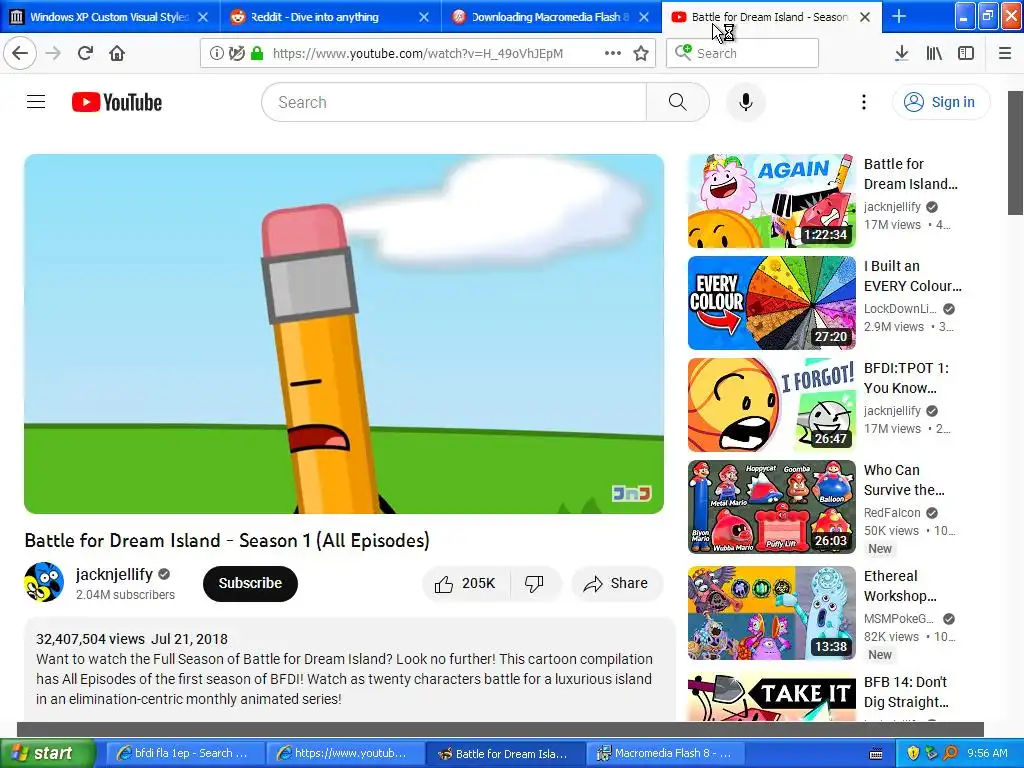The height and width of the screenshot is (768, 1024).
Task: Click the 9:56 AM system clock
Action: click(987, 753)
